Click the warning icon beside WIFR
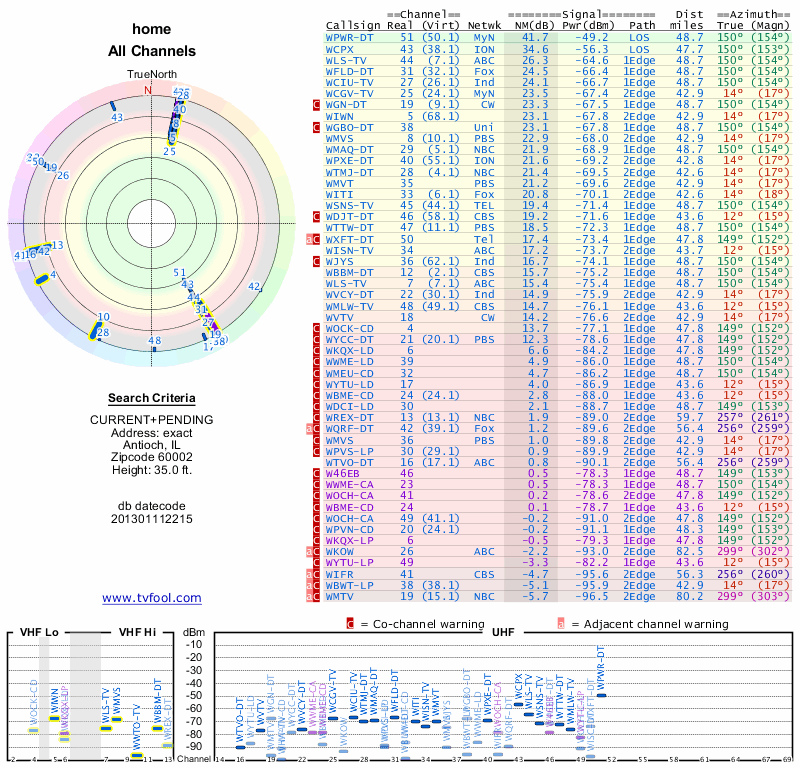Screen dimensions: 800x768 pos(313,575)
